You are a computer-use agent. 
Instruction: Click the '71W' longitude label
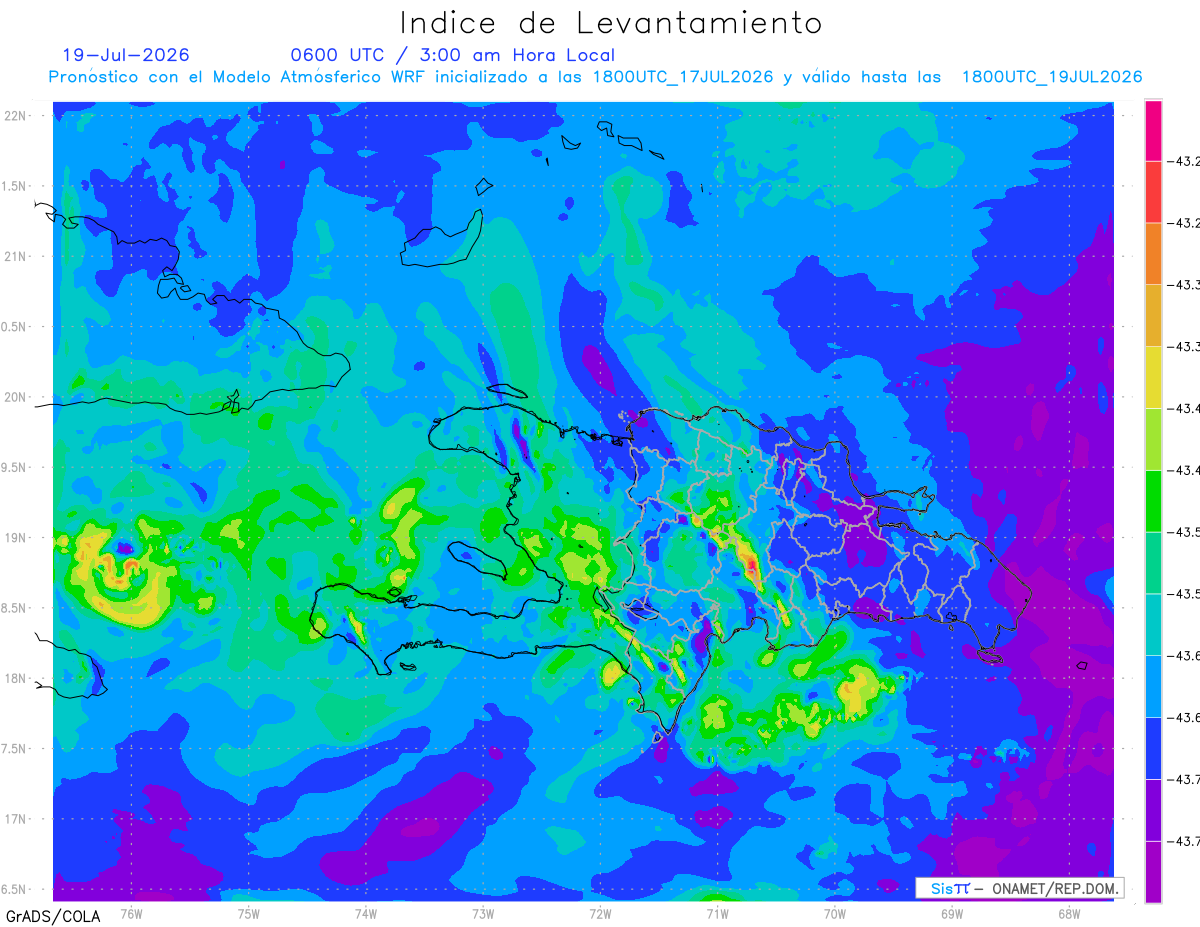pos(717,914)
